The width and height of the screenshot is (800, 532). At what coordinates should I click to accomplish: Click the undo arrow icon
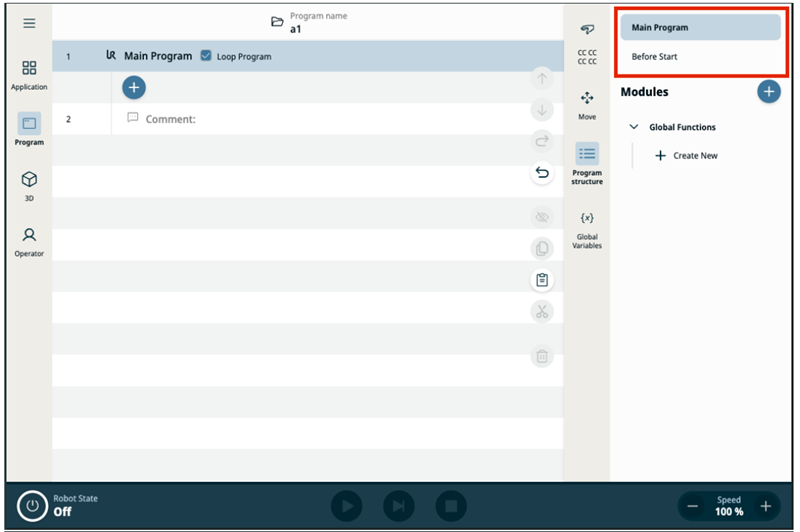[x=542, y=173]
